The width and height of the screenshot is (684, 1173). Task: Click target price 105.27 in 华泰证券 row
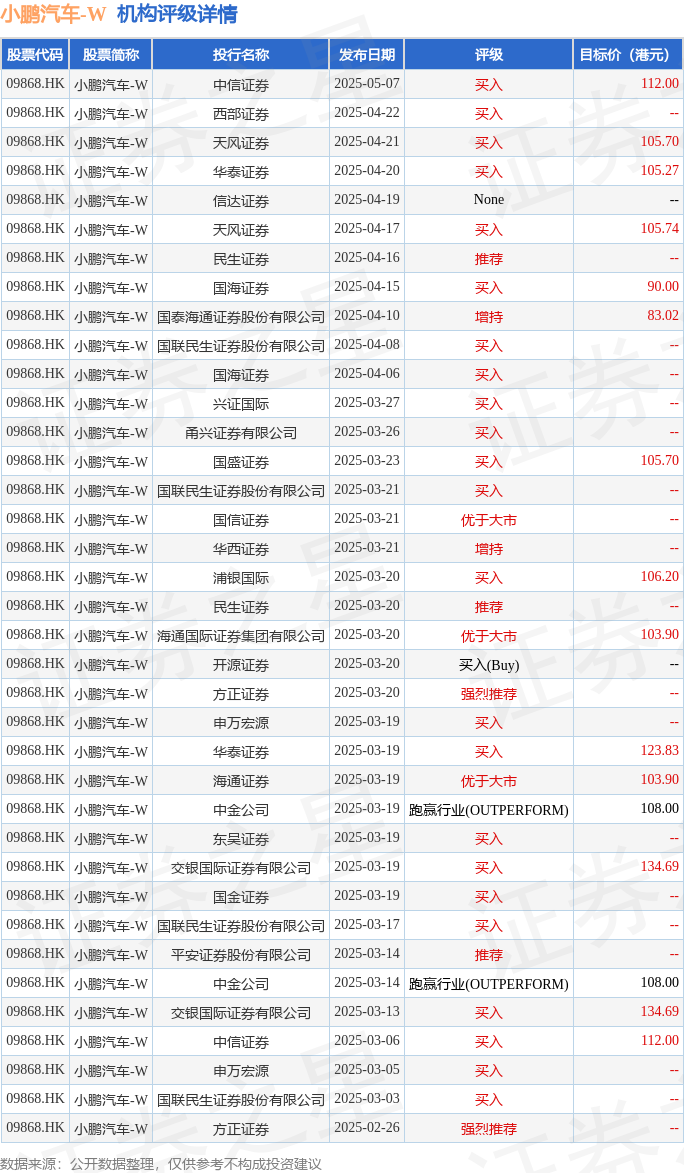click(659, 171)
